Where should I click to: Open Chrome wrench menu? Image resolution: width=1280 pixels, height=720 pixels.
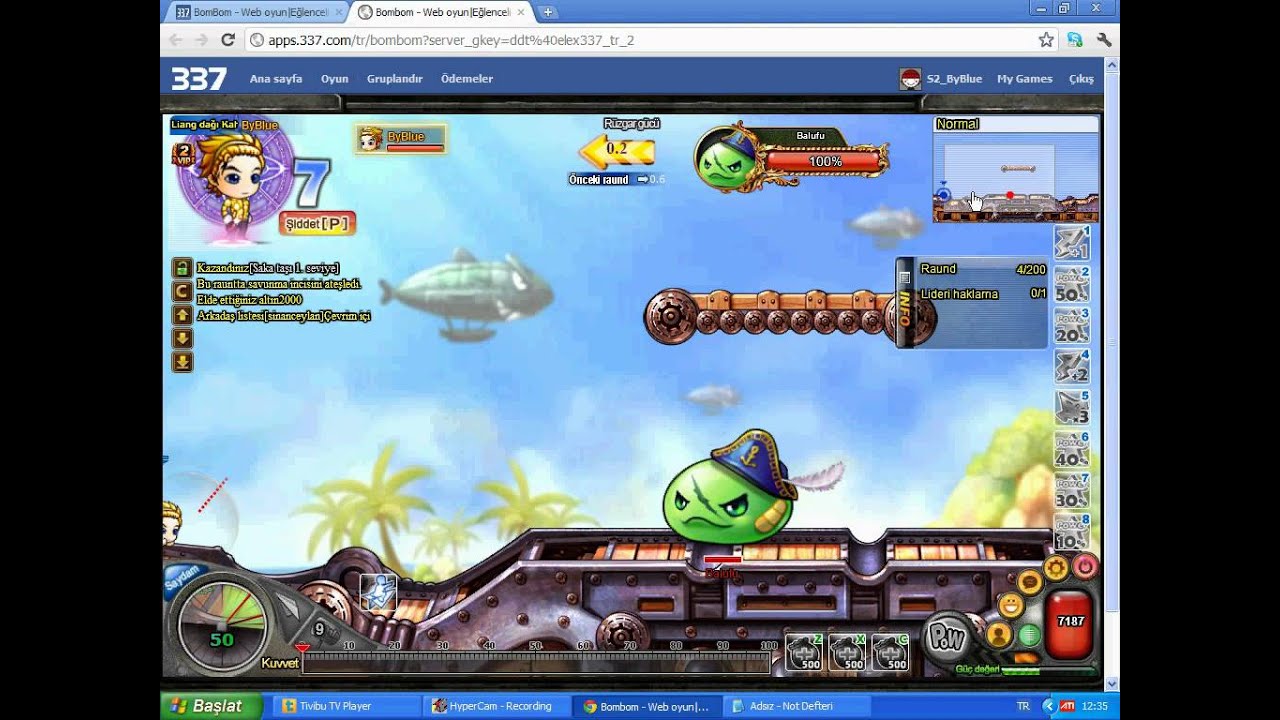[1104, 40]
